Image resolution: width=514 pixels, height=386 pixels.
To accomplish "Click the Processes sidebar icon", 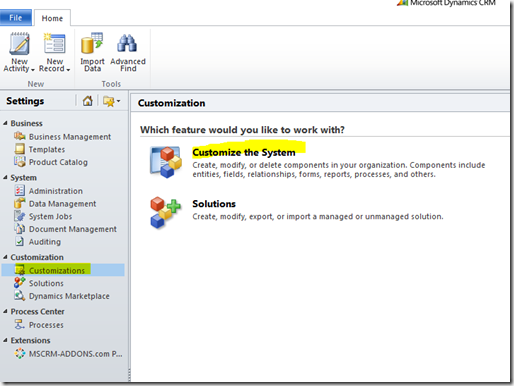I will pos(20,324).
